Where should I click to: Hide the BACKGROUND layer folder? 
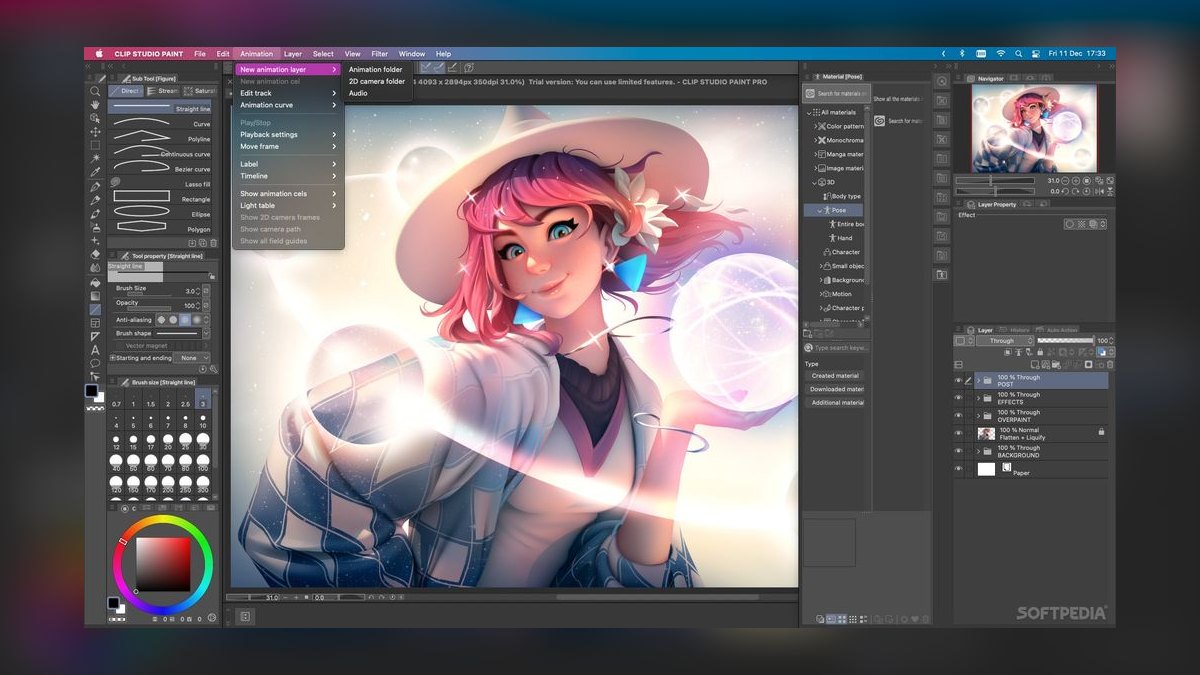pyautogui.click(x=958, y=451)
